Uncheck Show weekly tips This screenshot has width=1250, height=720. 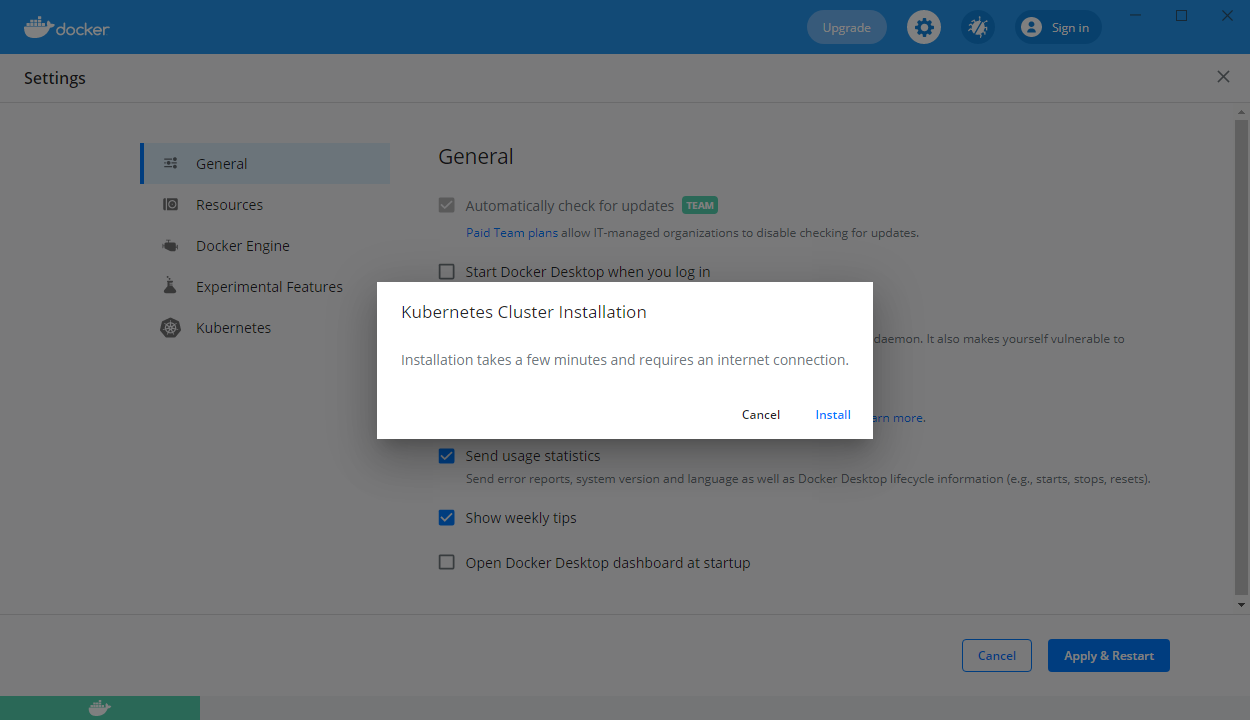tap(446, 517)
